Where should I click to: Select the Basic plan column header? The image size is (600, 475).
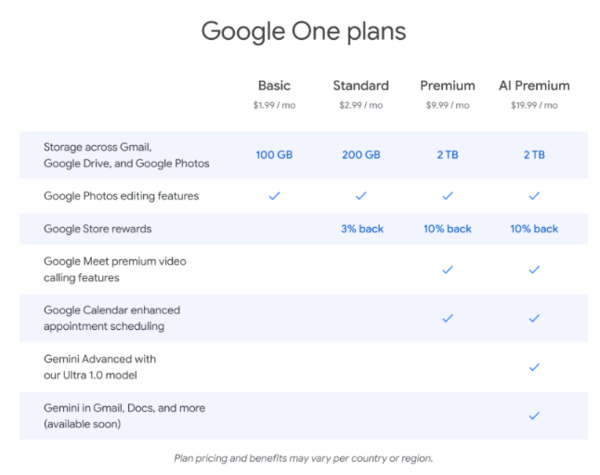274,85
